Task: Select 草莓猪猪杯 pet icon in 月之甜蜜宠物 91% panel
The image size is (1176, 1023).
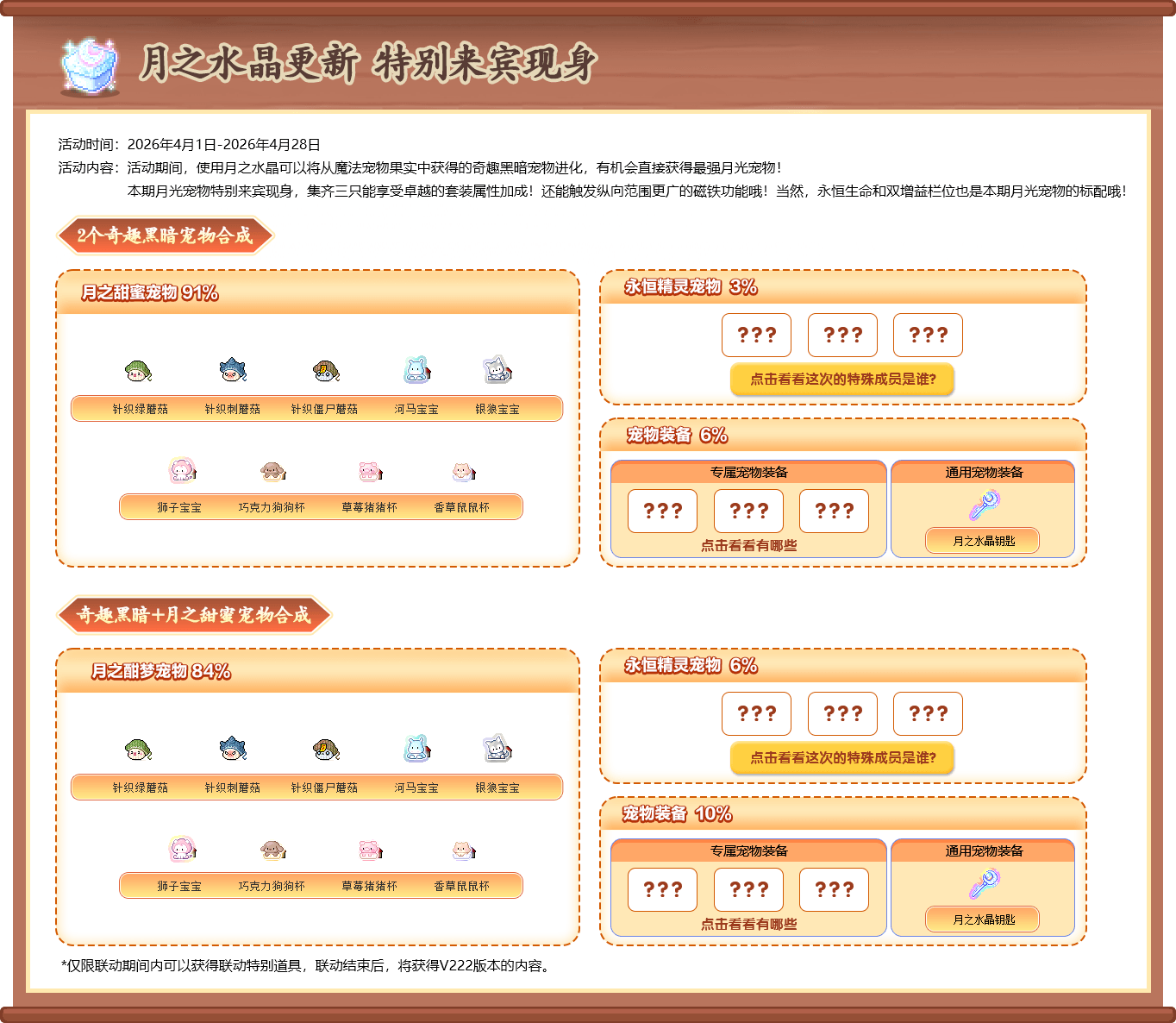Action: coord(370,471)
